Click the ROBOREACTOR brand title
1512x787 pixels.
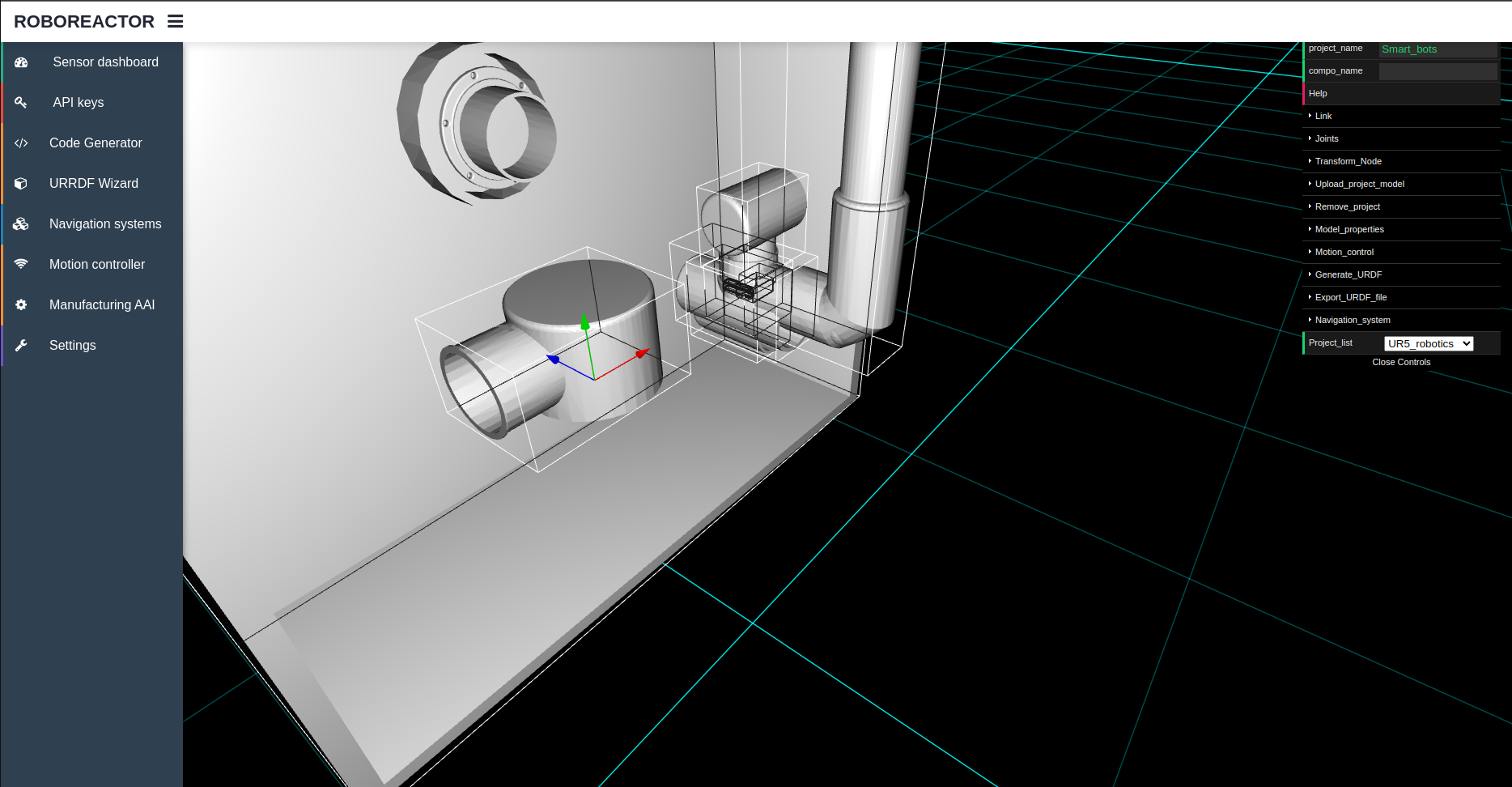tap(84, 22)
